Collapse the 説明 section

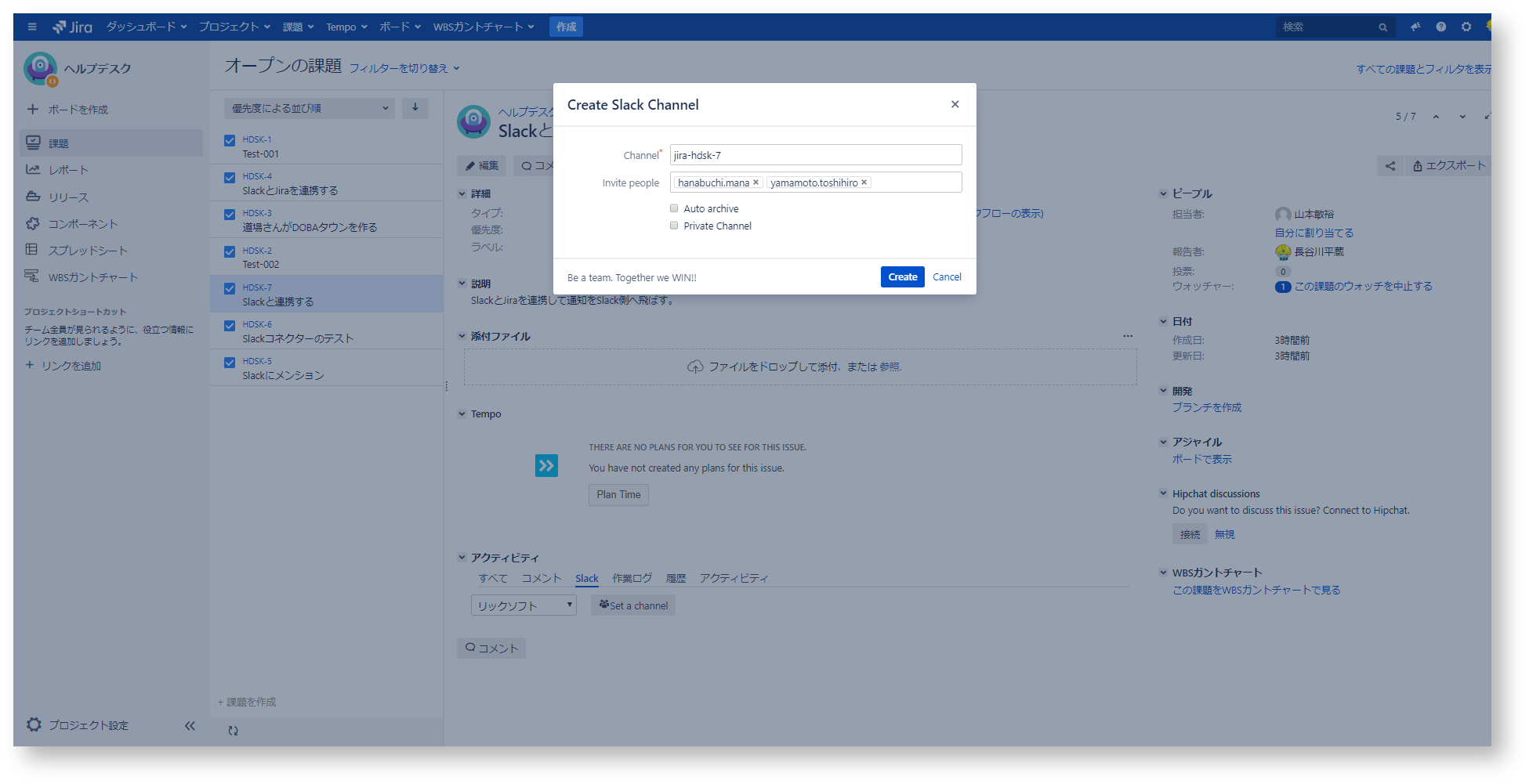[x=462, y=284]
